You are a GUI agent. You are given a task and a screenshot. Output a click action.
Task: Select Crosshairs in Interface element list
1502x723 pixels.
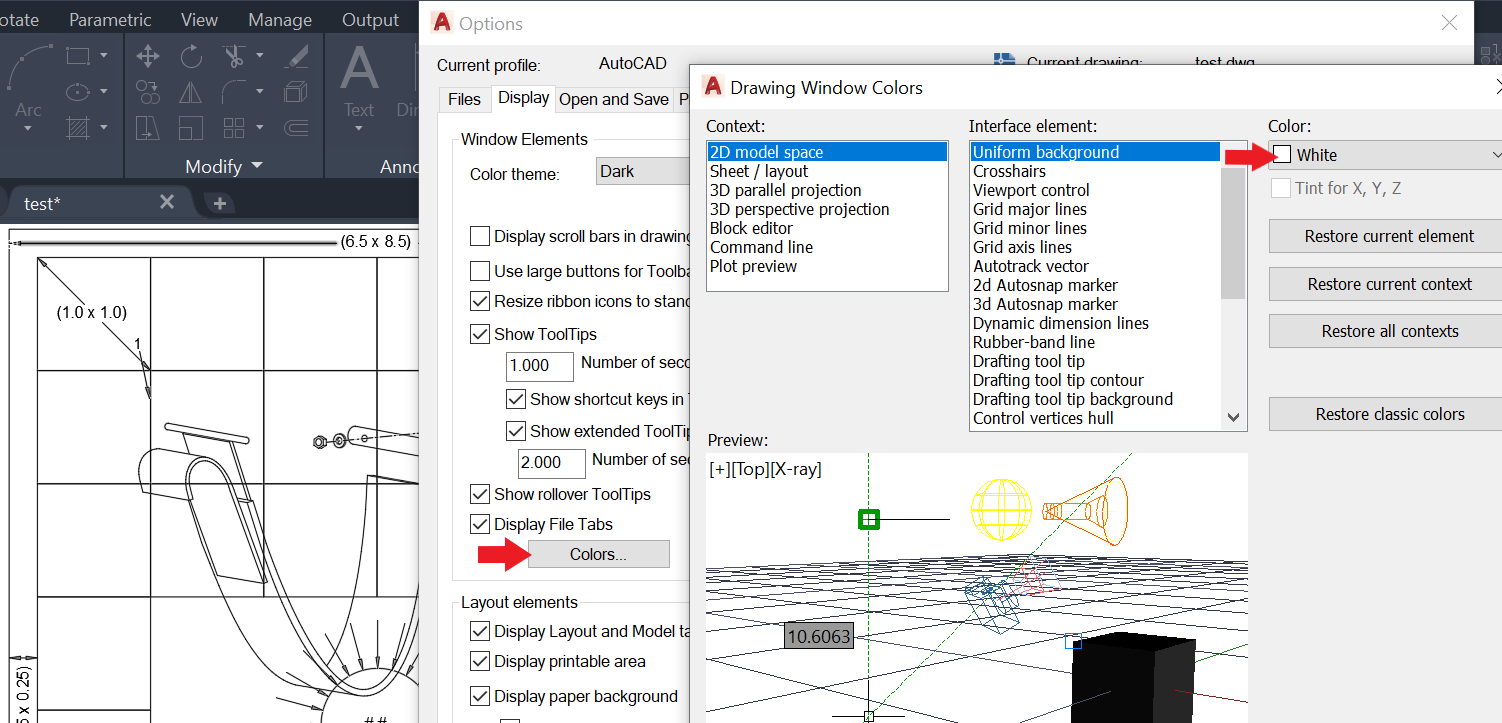tap(1009, 171)
